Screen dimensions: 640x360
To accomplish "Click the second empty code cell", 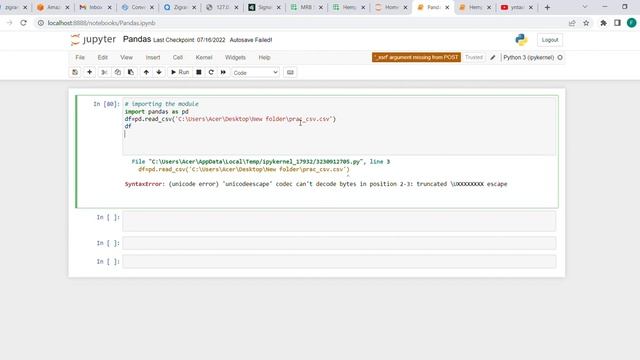I will coord(339,221).
